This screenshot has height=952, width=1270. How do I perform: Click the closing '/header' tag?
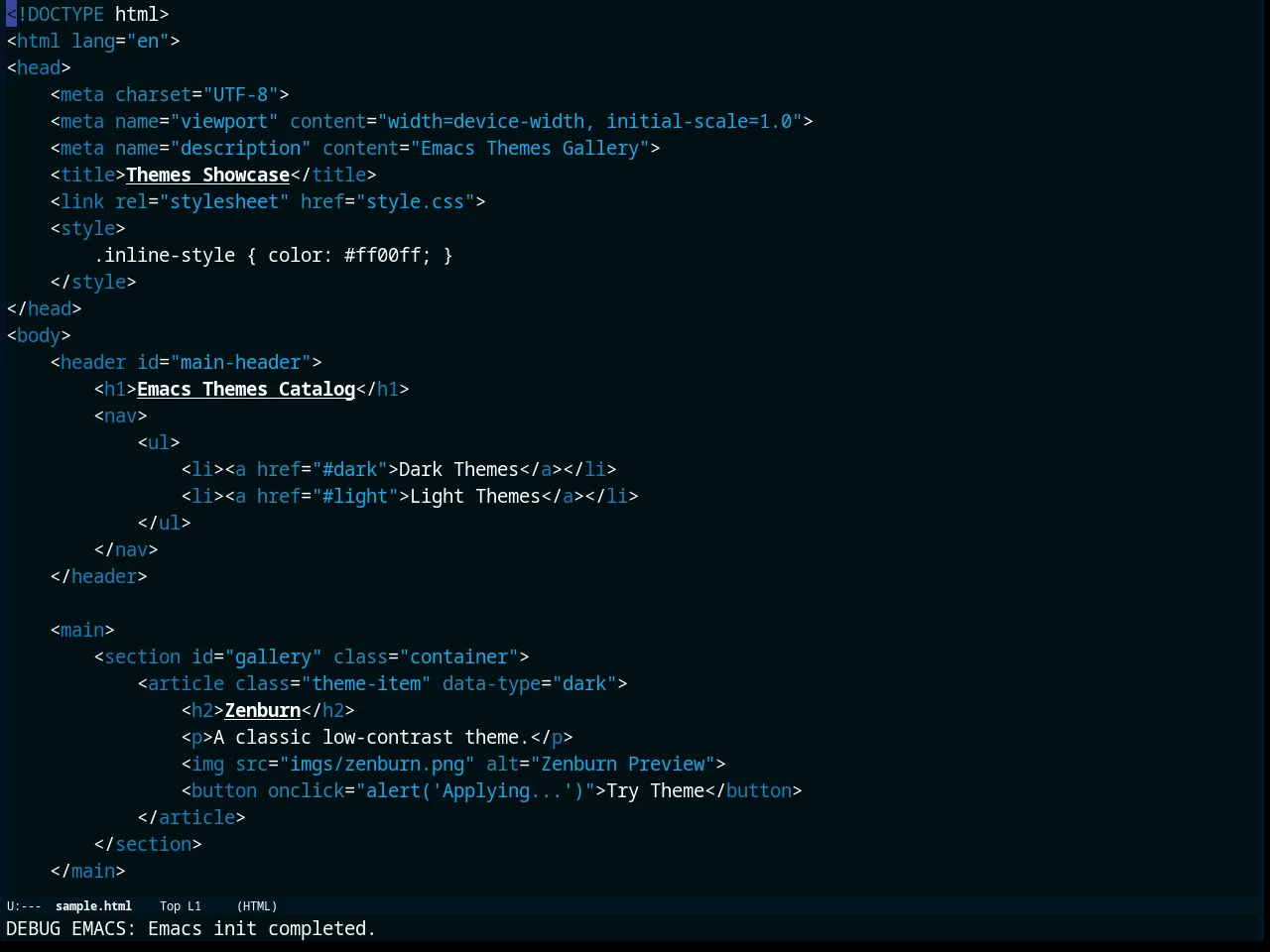pos(99,577)
